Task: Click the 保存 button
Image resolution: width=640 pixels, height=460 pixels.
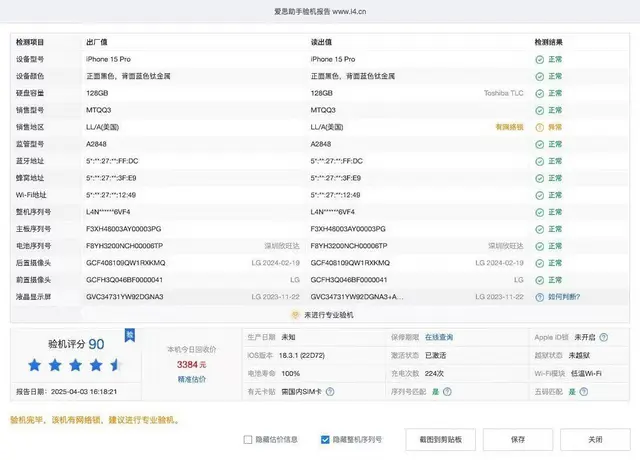Action: [518, 440]
